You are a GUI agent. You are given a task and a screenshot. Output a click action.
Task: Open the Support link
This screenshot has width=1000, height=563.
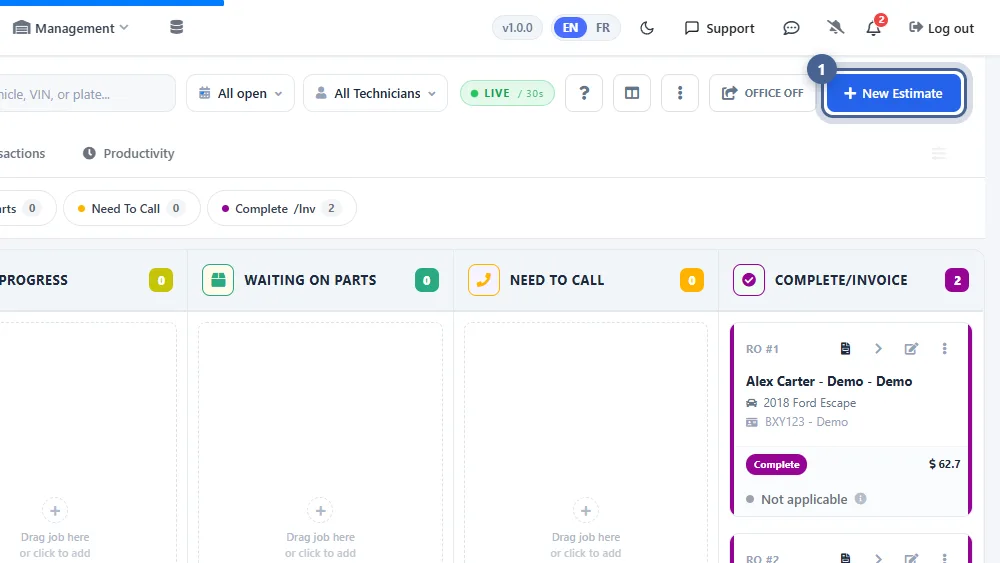tap(719, 28)
